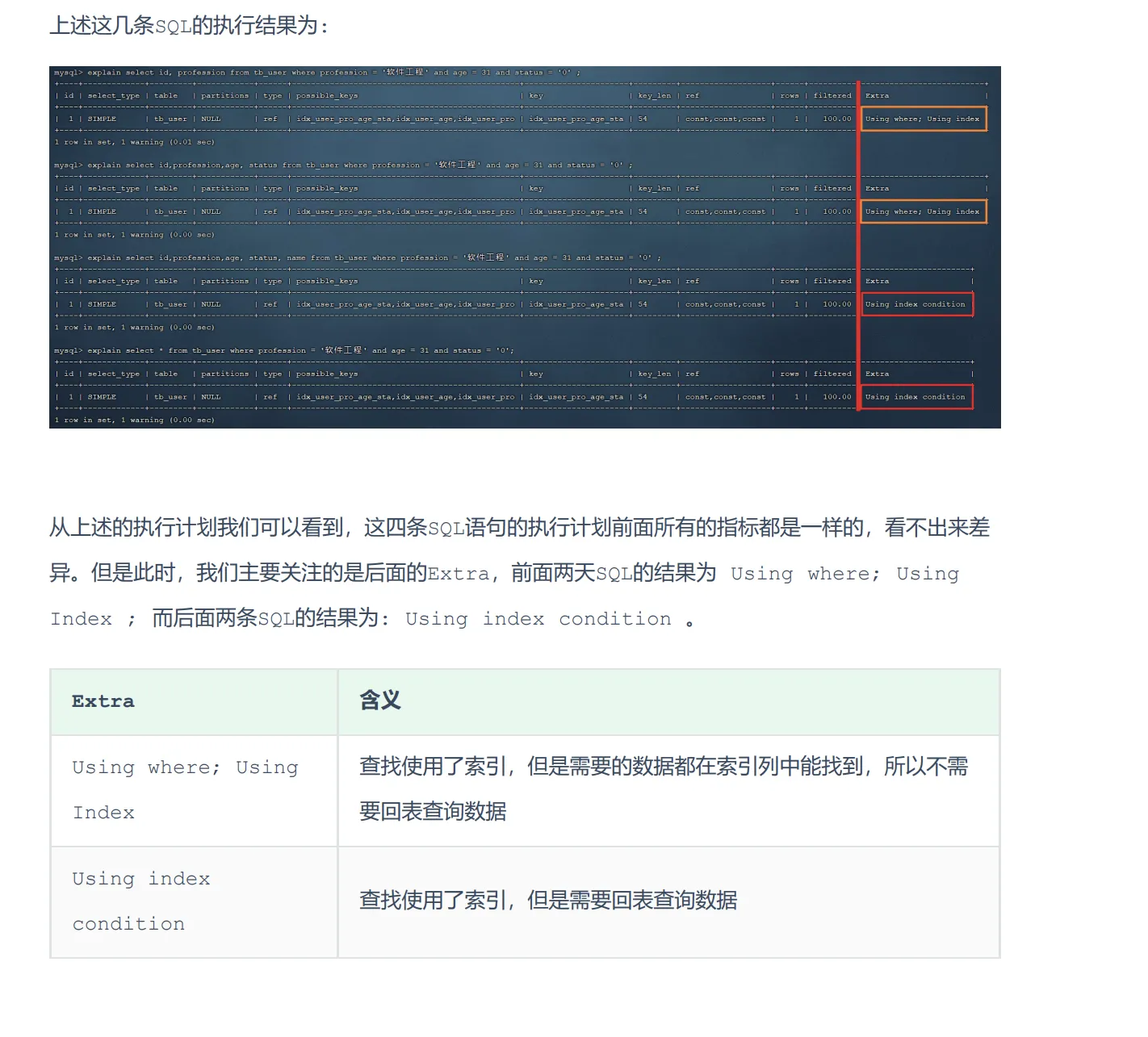Click the "explain select * from tb_user" query line
The width and height of the screenshot is (1148, 1037).
[x=283, y=351]
